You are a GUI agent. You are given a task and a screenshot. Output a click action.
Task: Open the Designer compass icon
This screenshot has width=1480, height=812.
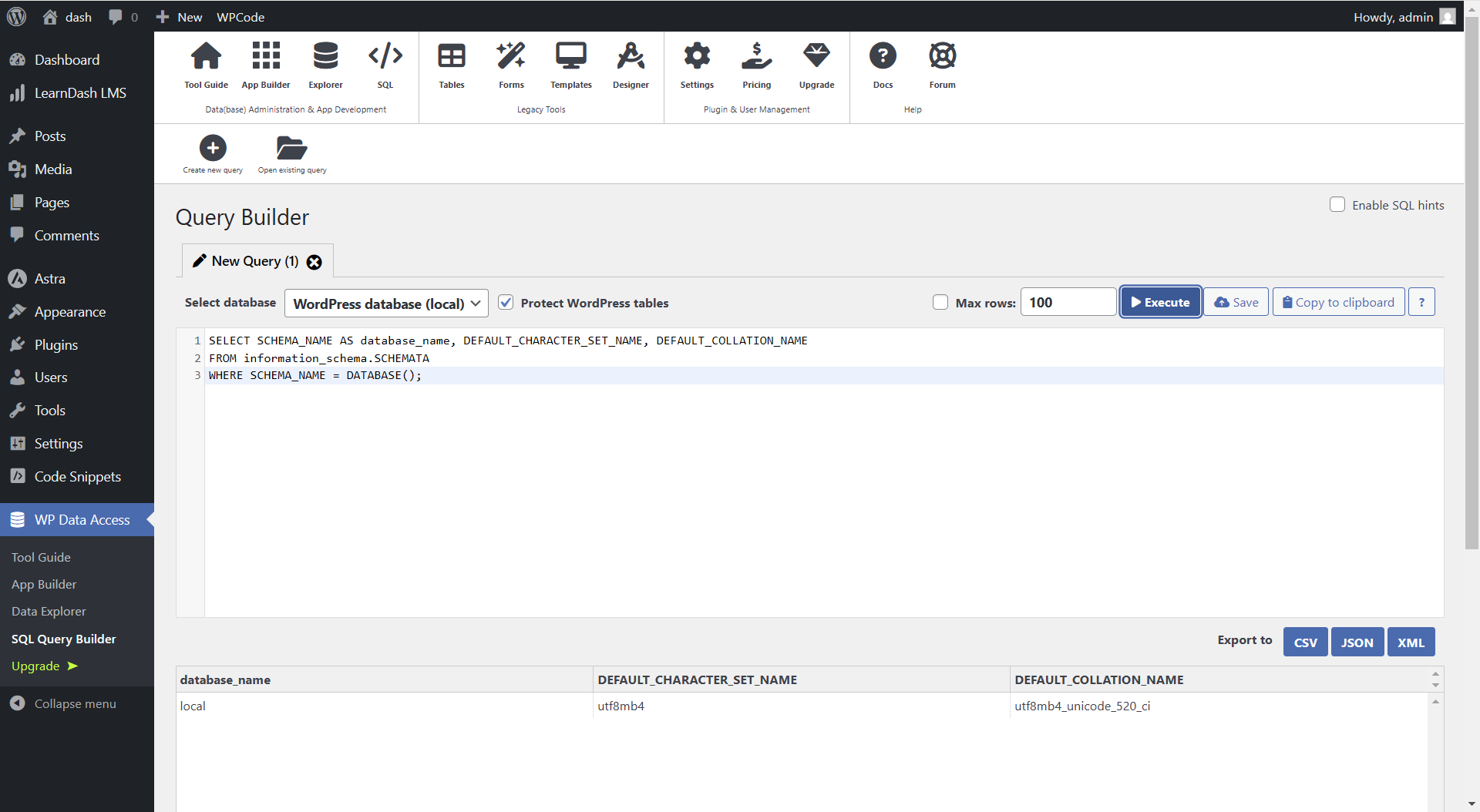[x=630, y=56]
